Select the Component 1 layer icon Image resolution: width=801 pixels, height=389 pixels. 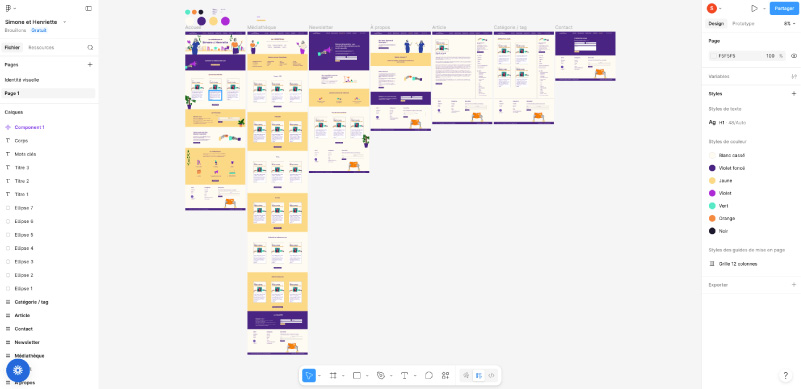point(8,127)
